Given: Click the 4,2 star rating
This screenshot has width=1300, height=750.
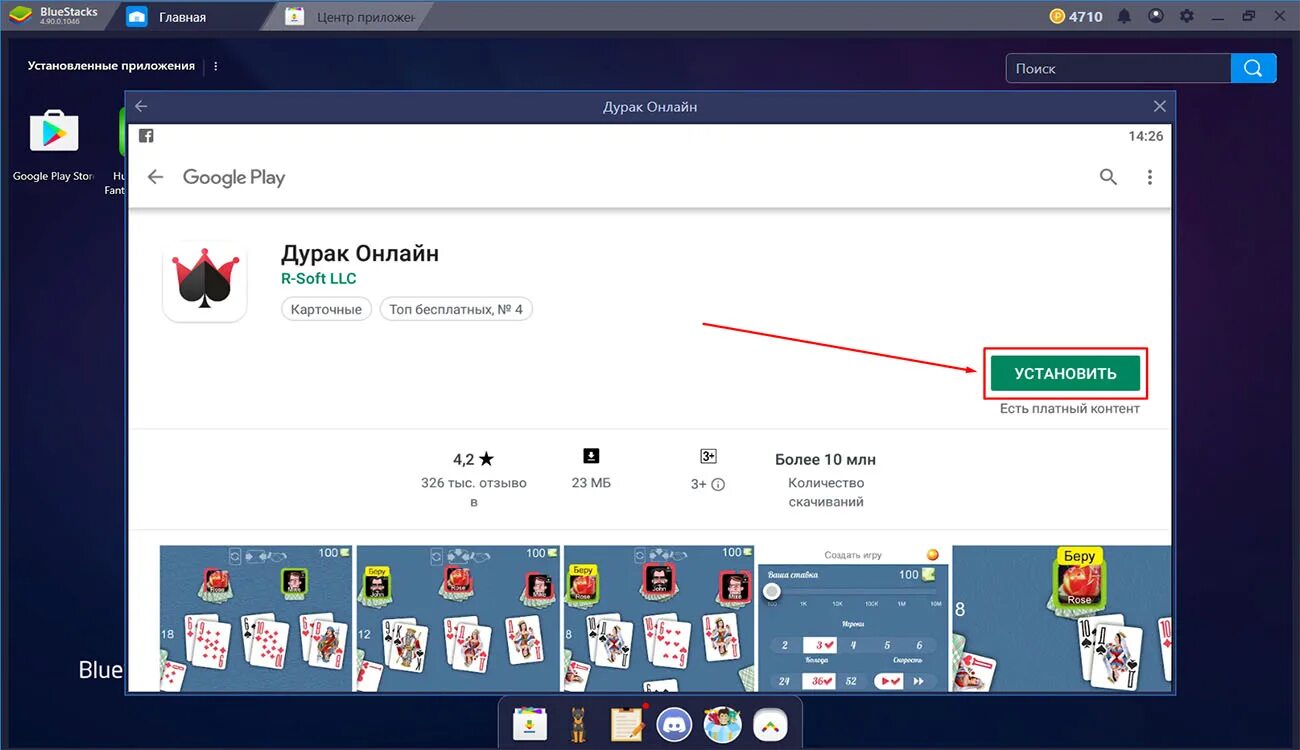Looking at the screenshot, I should click(x=474, y=459).
